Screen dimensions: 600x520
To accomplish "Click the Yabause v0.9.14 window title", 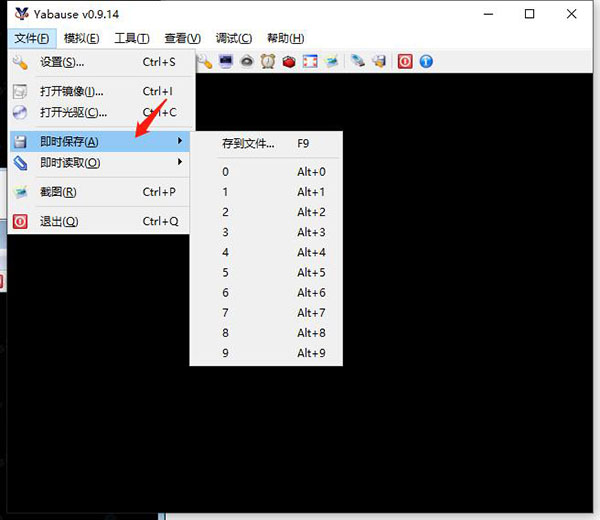I will 76,15.
